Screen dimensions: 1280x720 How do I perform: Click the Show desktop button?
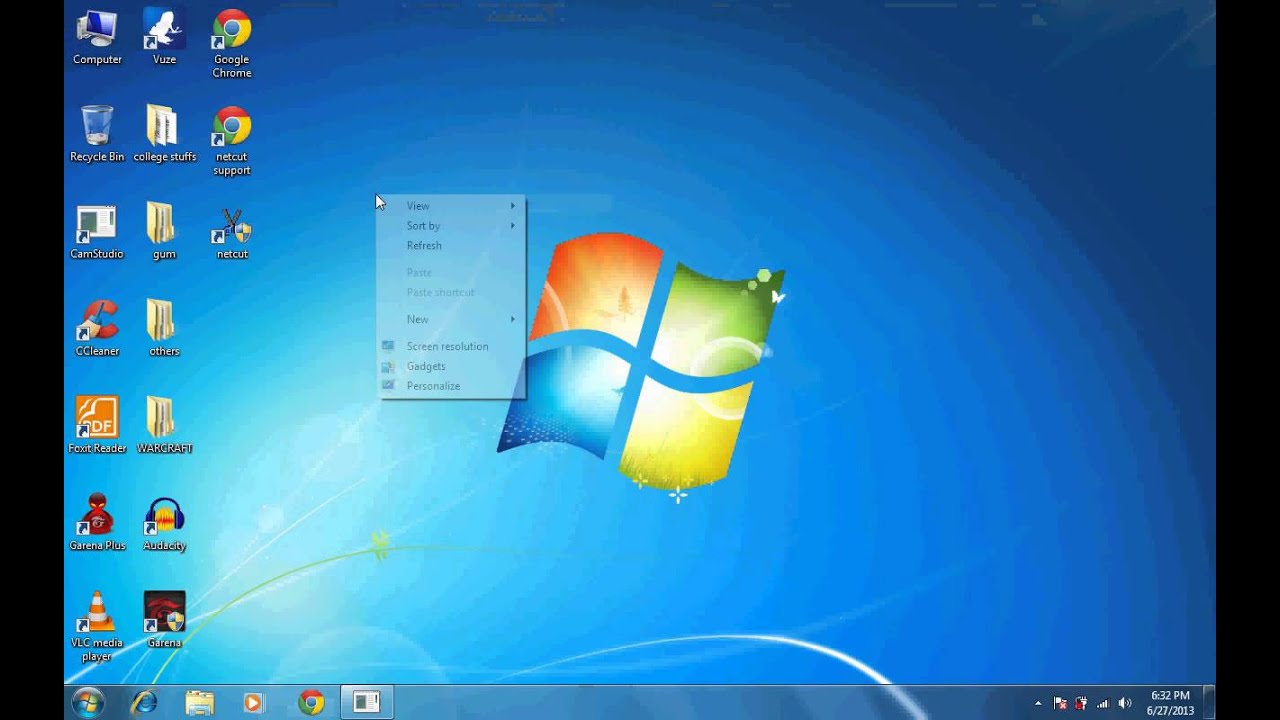[1209, 703]
